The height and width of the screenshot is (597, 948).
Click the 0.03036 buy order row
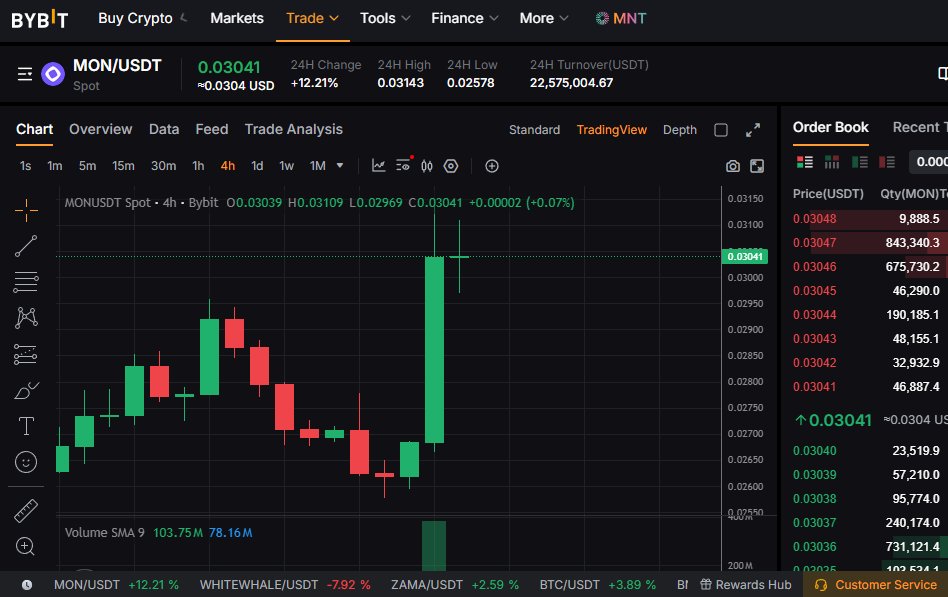pyautogui.click(x=870, y=547)
